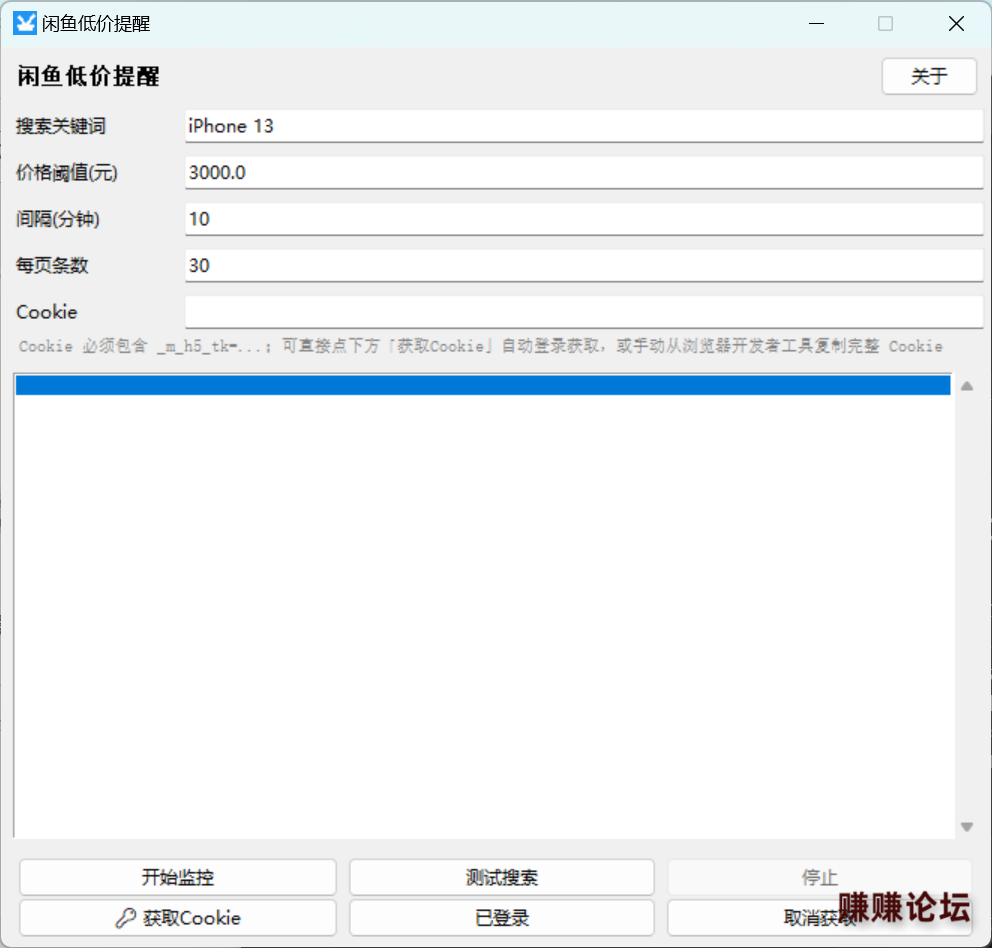The width and height of the screenshot is (992, 948).
Task: Click the log list scroll-down arrow
Action: pos(967,826)
